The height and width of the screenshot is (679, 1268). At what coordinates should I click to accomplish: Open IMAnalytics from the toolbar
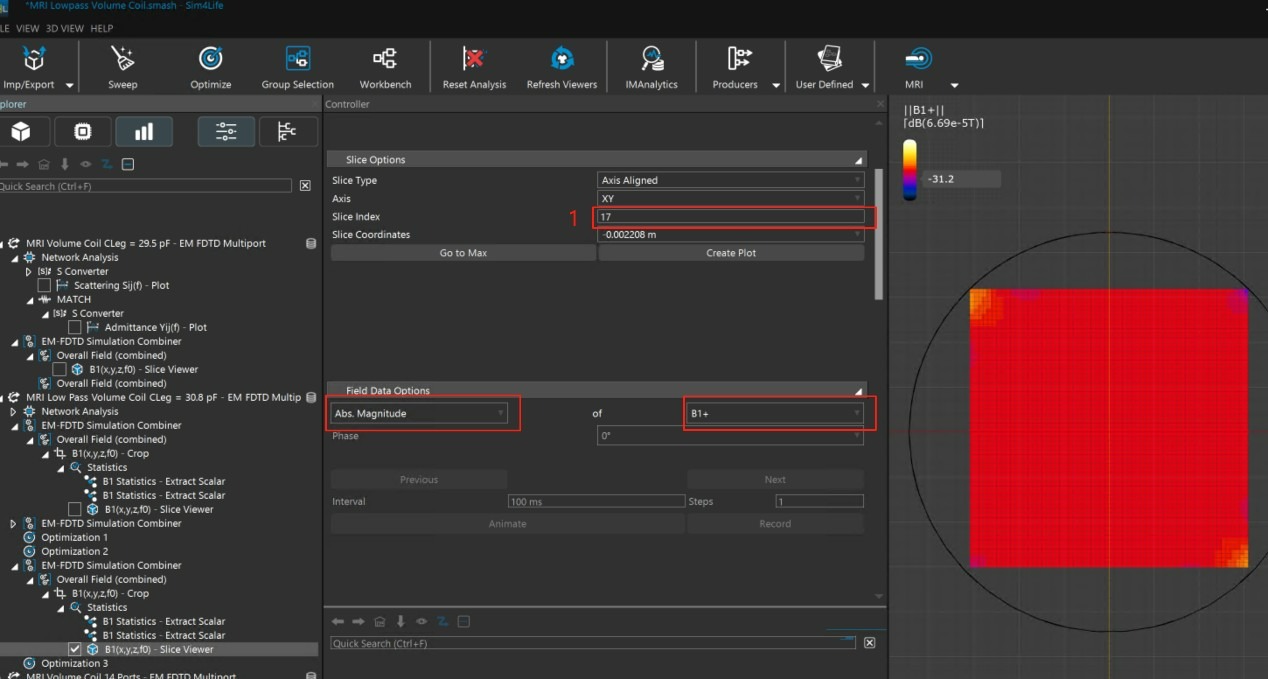tap(652, 59)
